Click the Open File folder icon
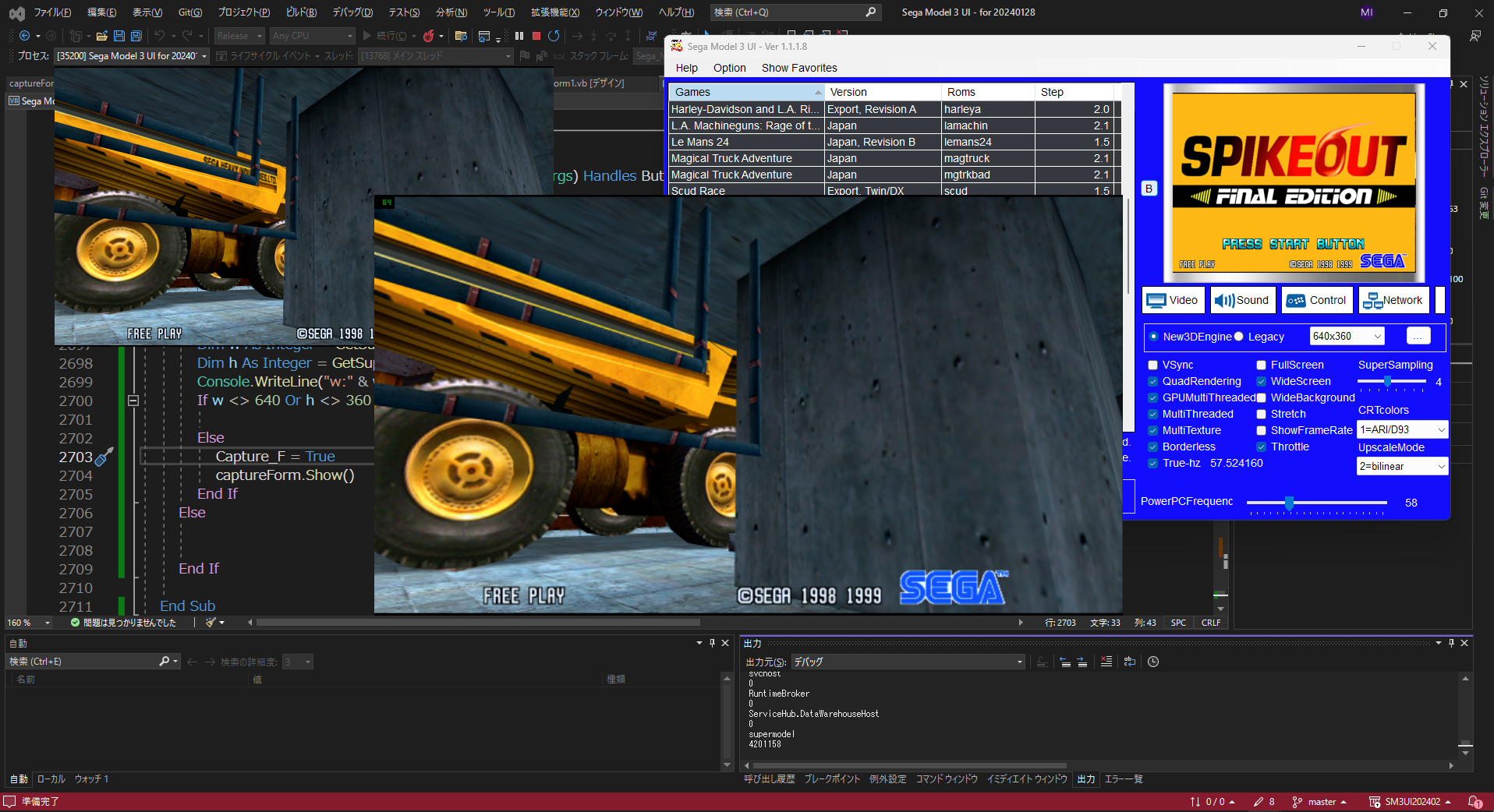This screenshot has width=1494, height=812. [101, 36]
